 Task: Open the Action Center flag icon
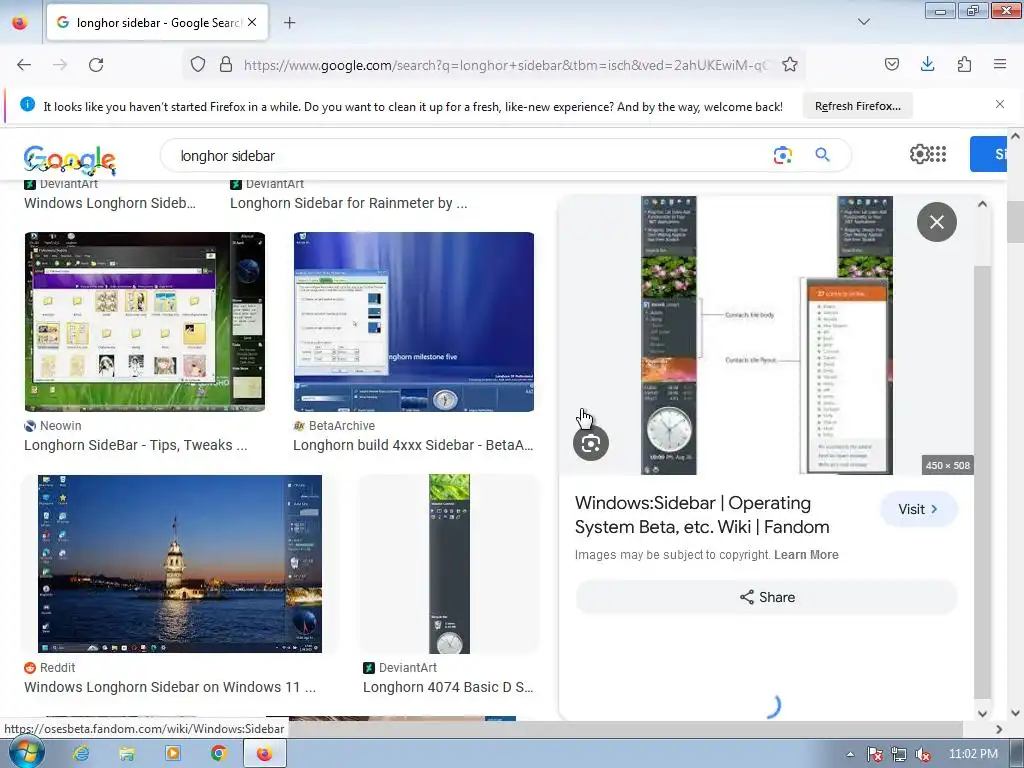[x=875, y=754]
